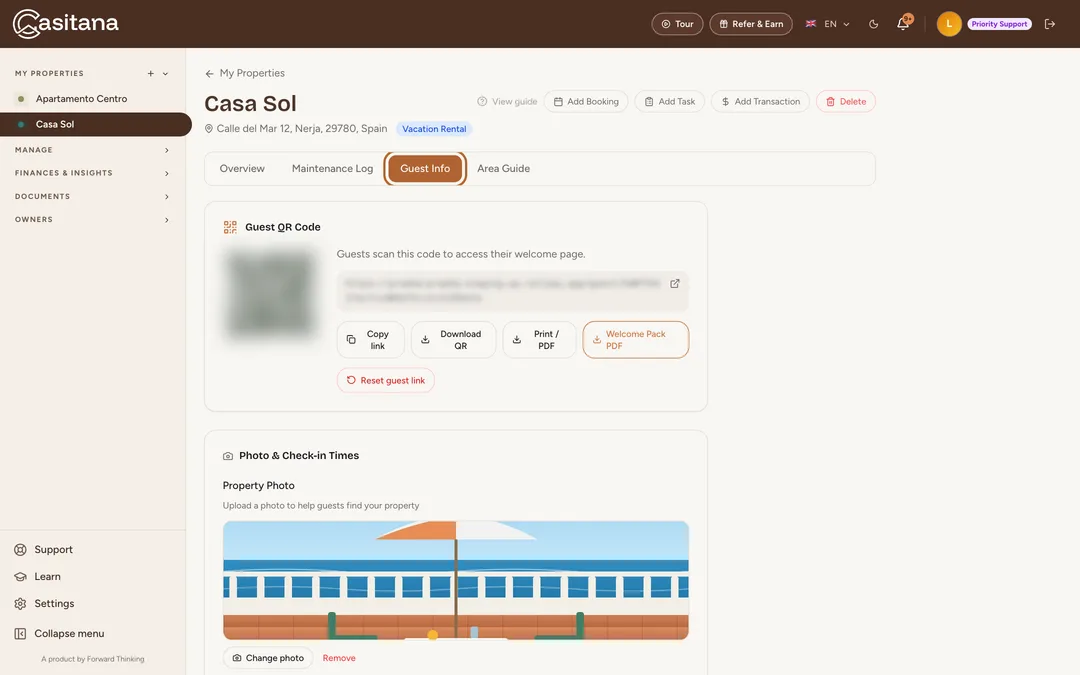Download the Welcome Pack PDF
The image size is (1080, 675).
coord(636,340)
